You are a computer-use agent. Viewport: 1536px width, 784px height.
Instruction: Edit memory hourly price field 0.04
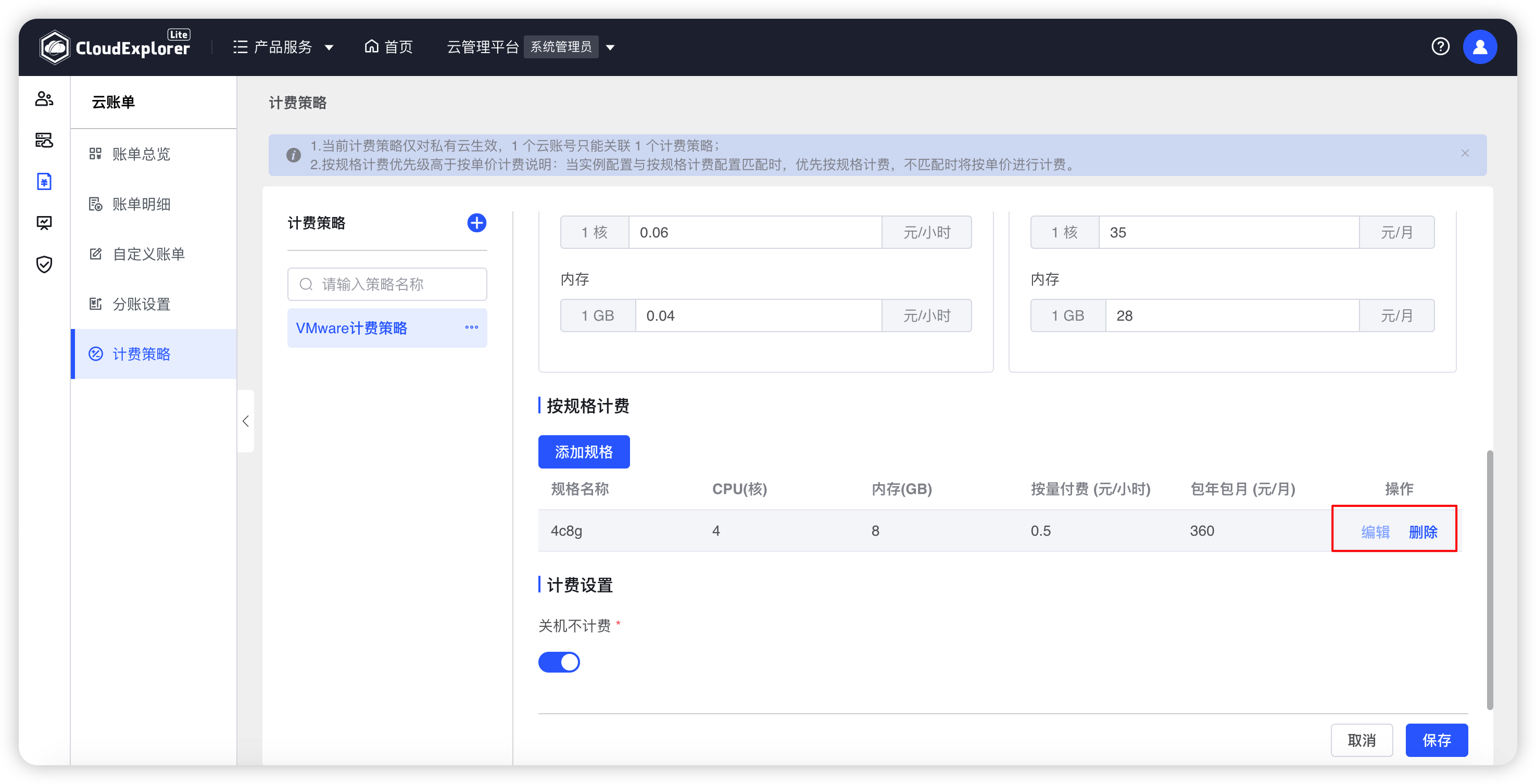click(x=758, y=316)
